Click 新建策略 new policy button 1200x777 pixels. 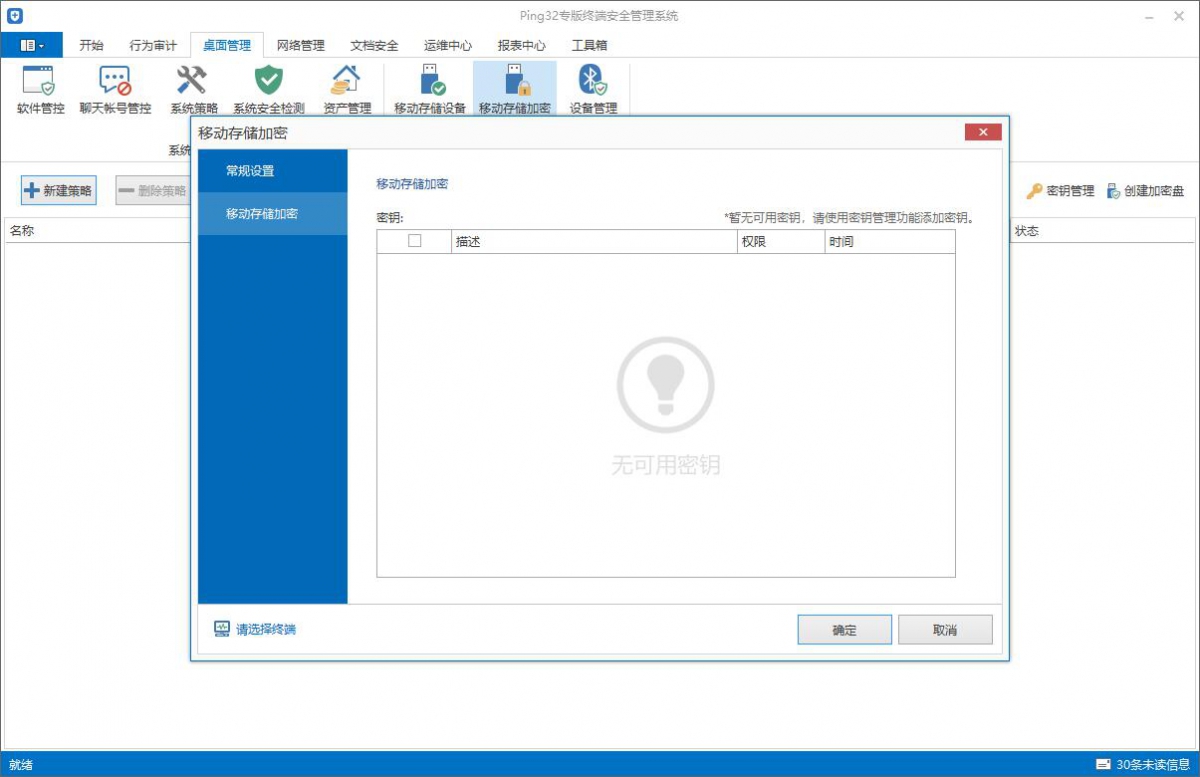coord(59,191)
